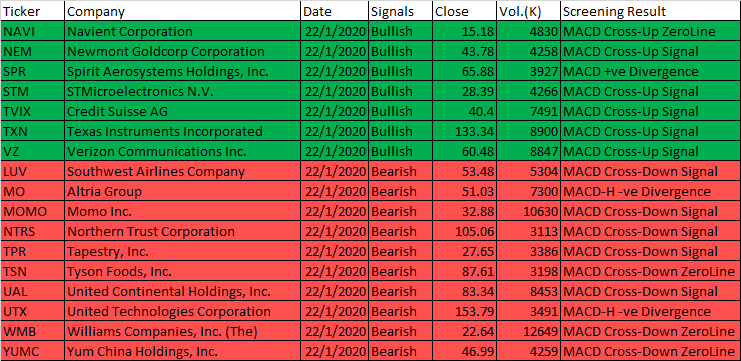The width and height of the screenshot is (741, 361).
Task: Select the Vol.(K) header cell
Action: [x=528, y=11]
